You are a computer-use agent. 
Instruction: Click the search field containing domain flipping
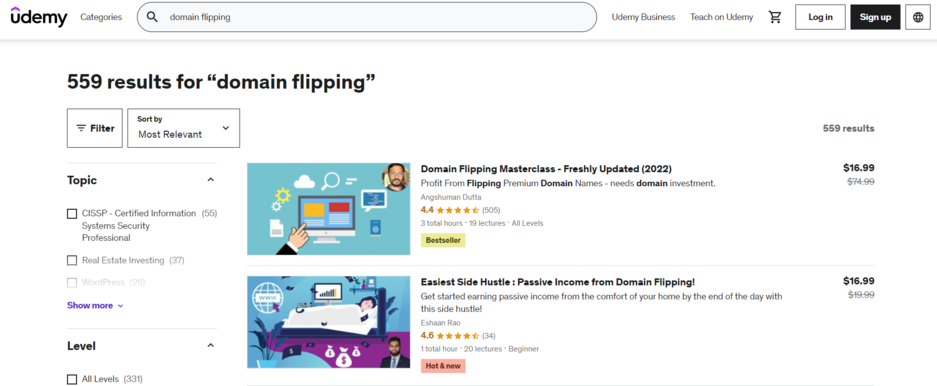click(x=367, y=17)
